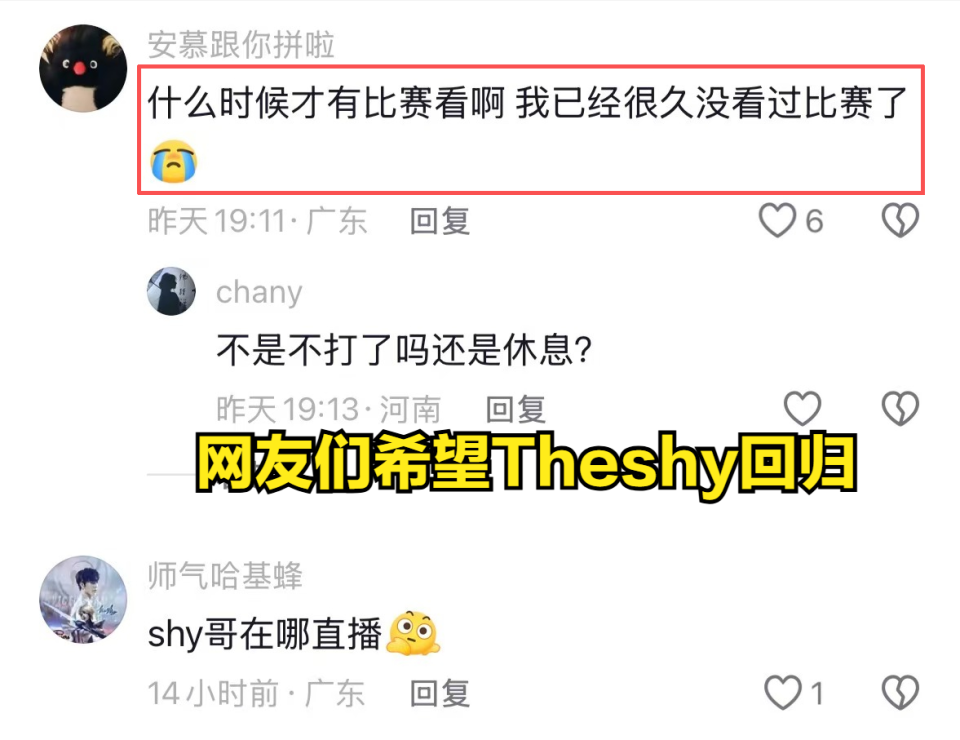Select comment text 什么时候才有比赛看啊
960x740 pixels.
tap(326, 103)
